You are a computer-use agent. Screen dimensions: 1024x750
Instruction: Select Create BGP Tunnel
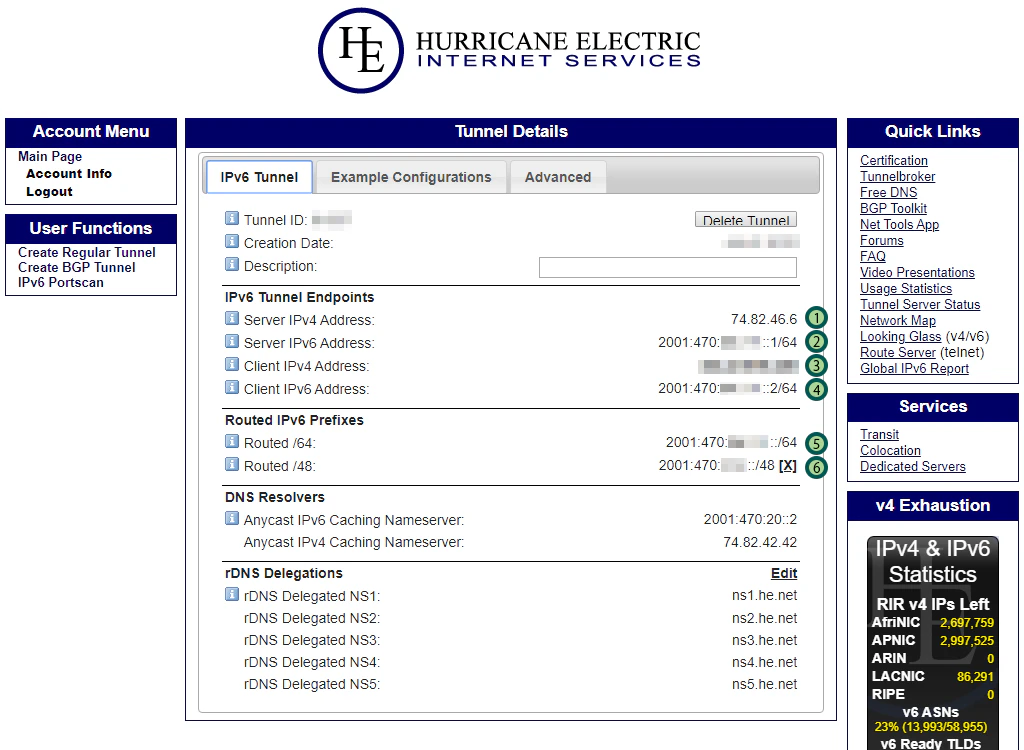[77, 267]
